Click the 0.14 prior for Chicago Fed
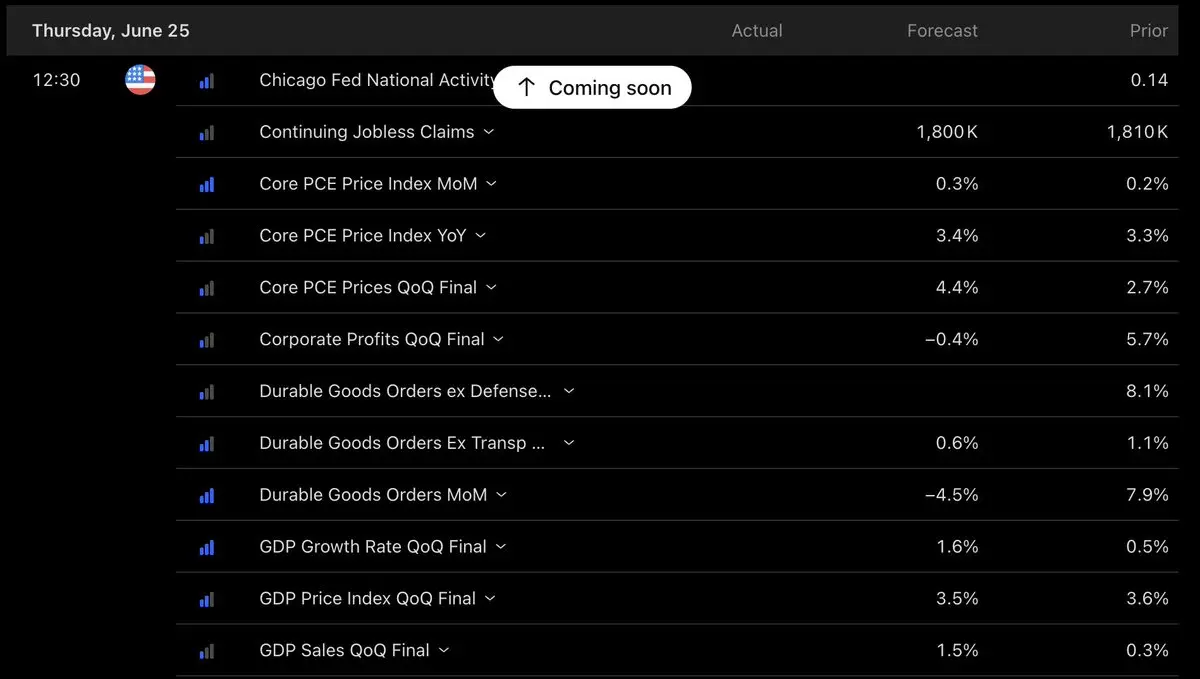Image resolution: width=1200 pixels, height=679 pixels. pos(1149,80)
